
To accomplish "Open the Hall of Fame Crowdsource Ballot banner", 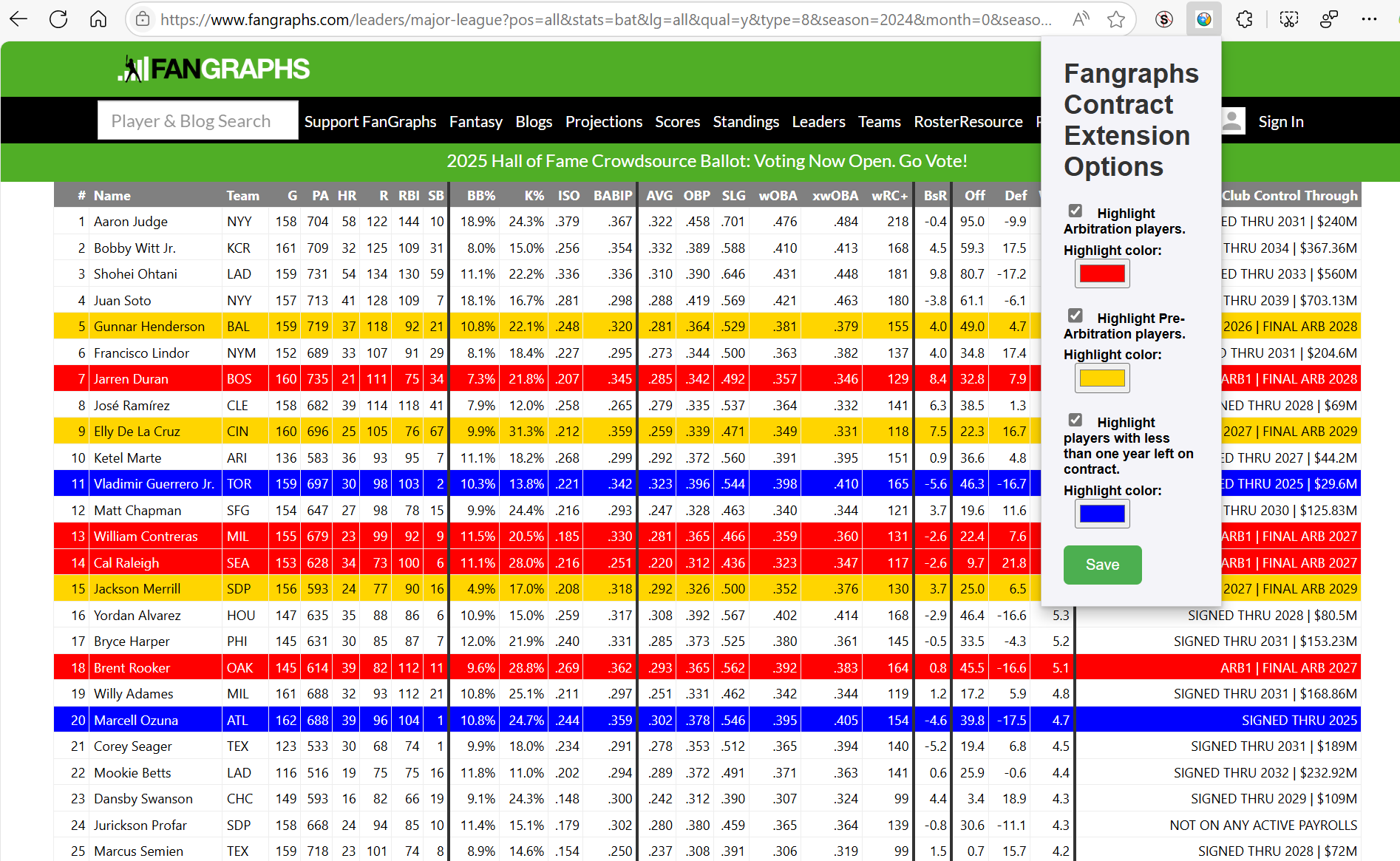I will pos(707,160).
